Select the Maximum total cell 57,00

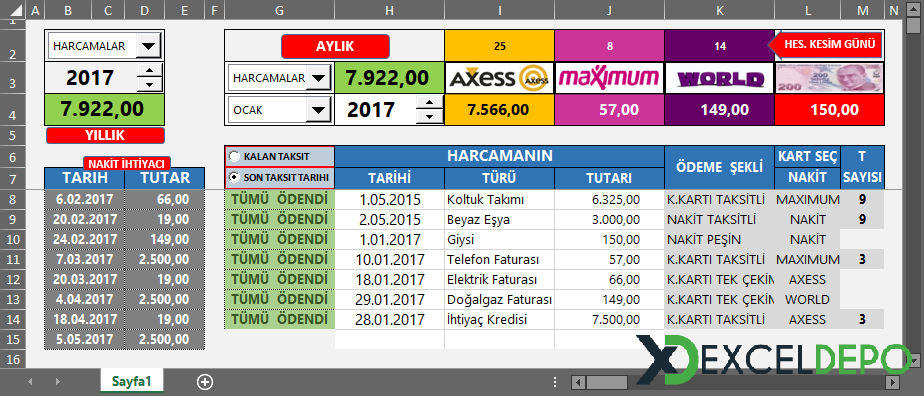coord(609,110)
